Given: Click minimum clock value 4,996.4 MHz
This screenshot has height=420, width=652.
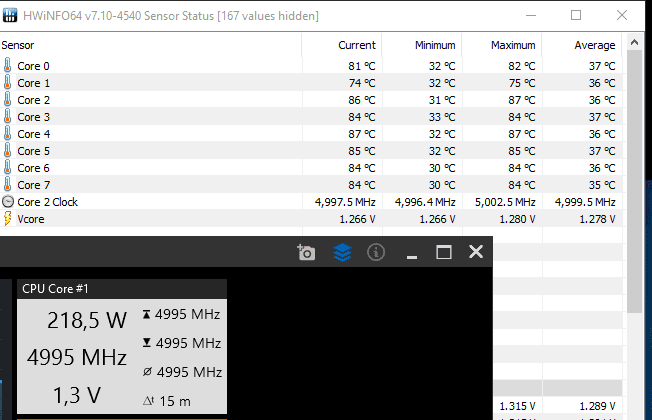Looking at the screenshot, I should tap(425, 202).
